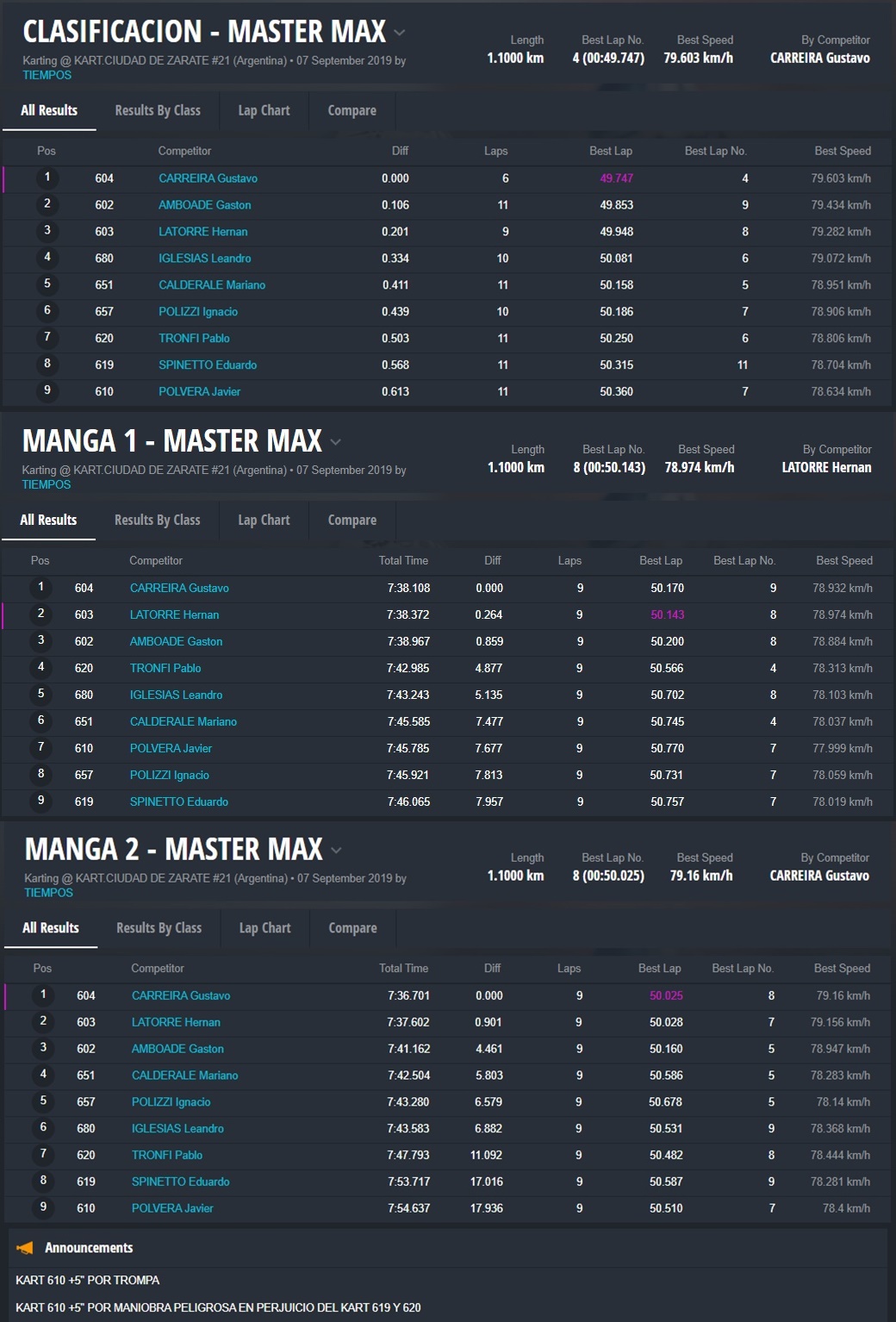Open the Lap Chart tab in Manga 2
This screenshot has height=1322, width=896.
click(x=264, y=928)
